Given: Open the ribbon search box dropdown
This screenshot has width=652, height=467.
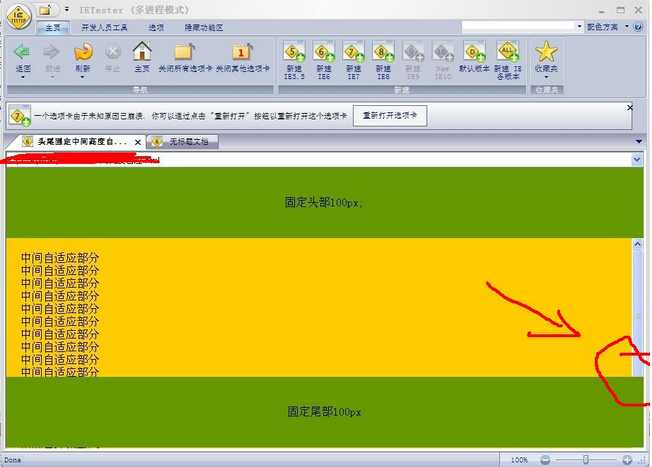Looking at the screenshot, I should pos(579,27).
